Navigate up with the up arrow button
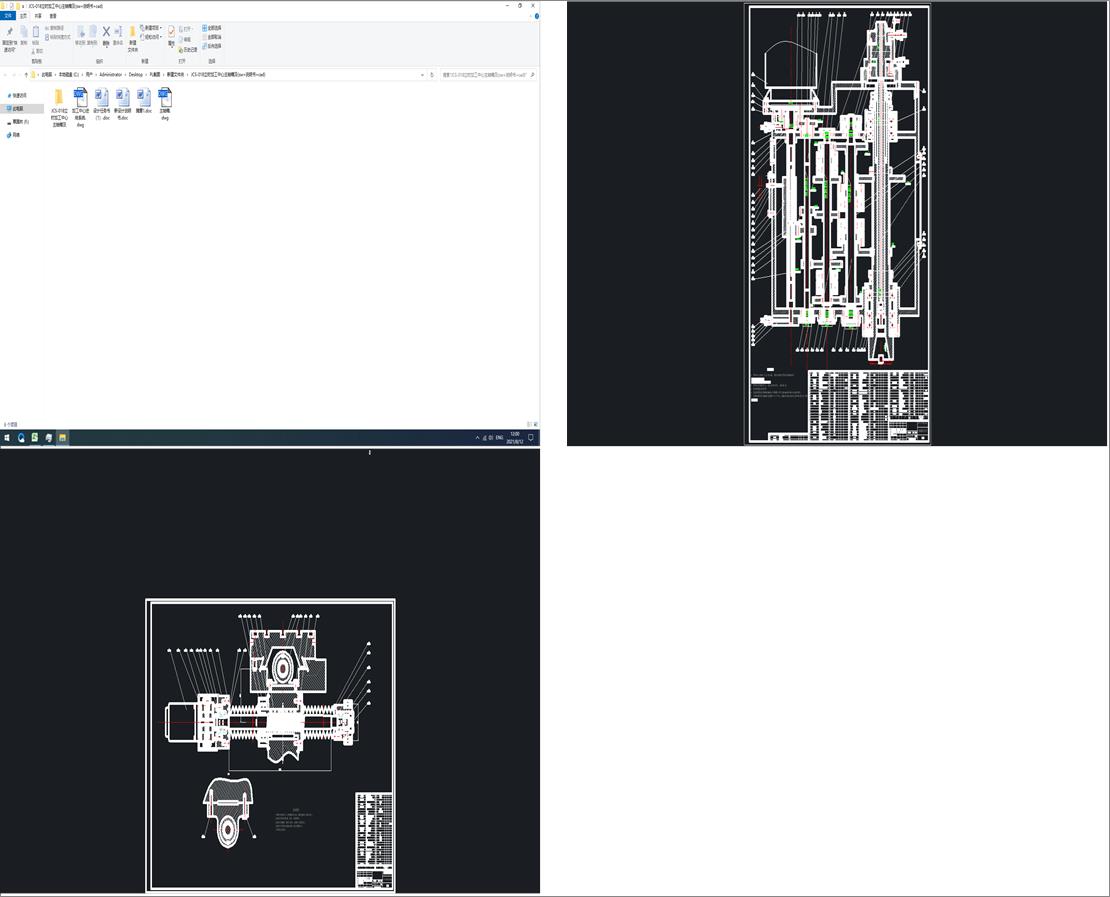 pyautogui.click(x=27, y=74)
